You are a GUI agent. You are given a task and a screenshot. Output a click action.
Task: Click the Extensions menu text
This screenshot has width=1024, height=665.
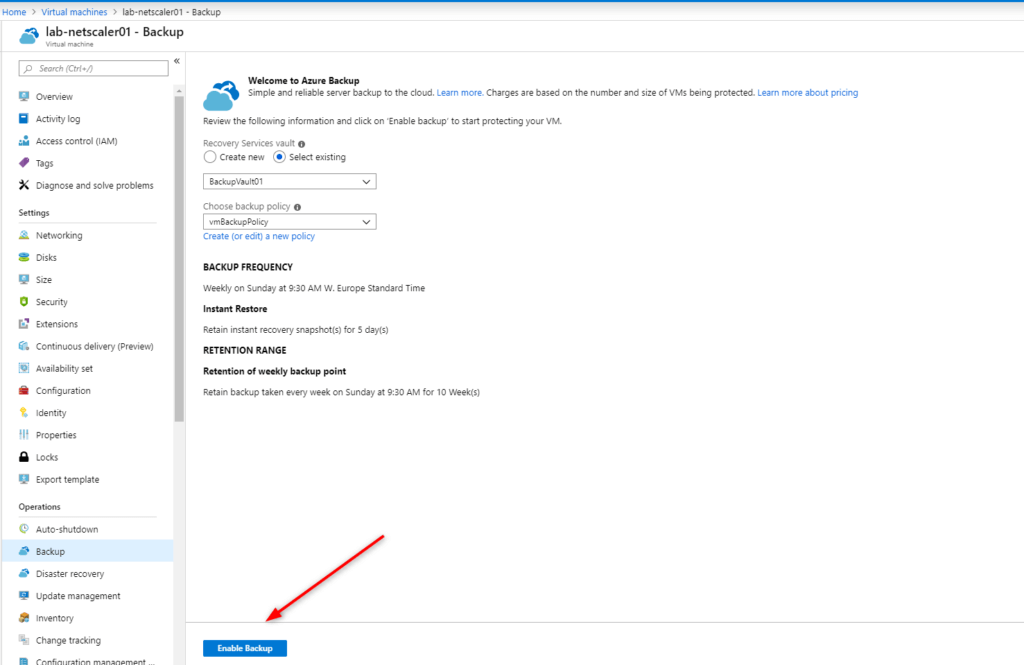pos(57,324)
